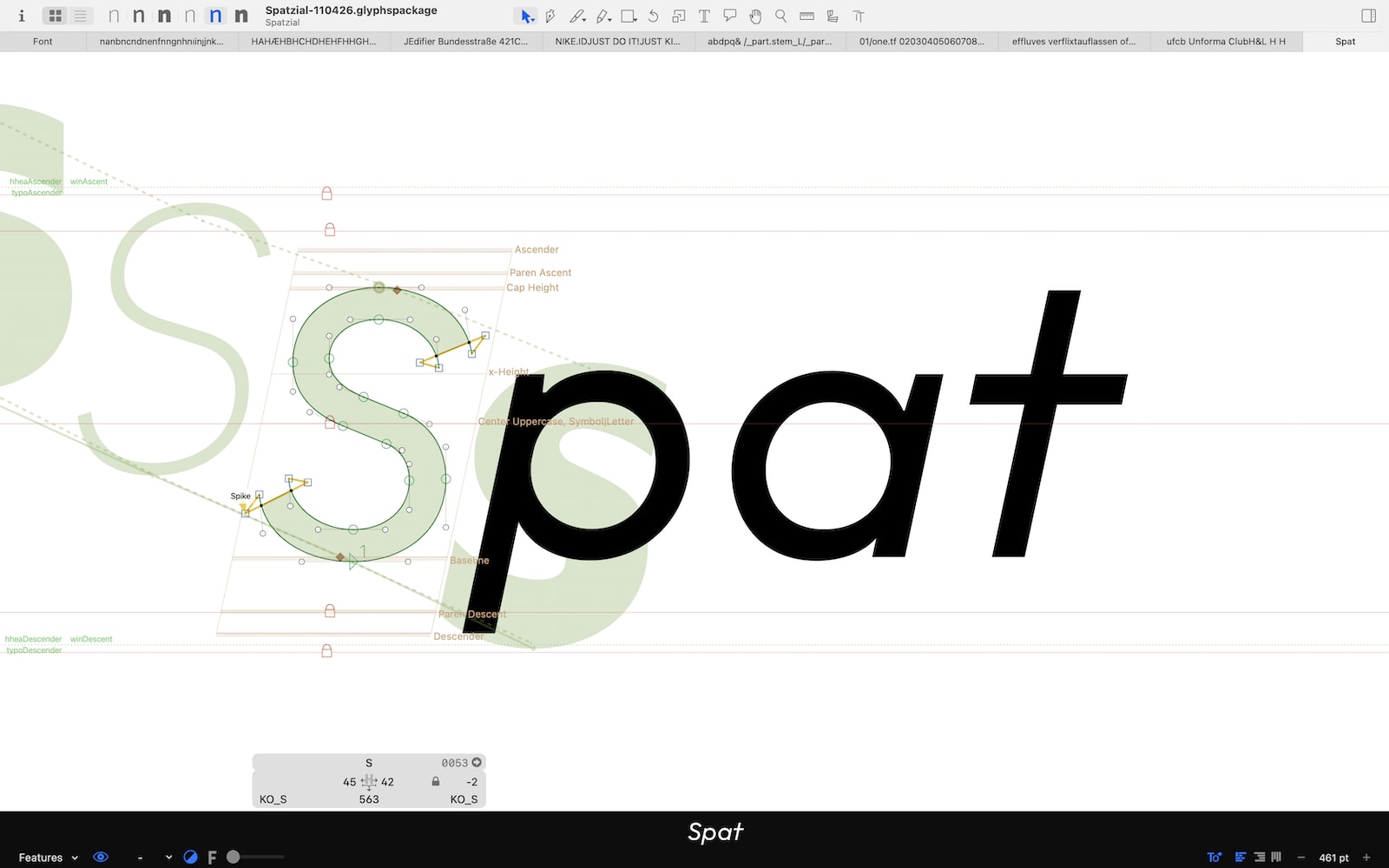Switch to list view mode

80,16
